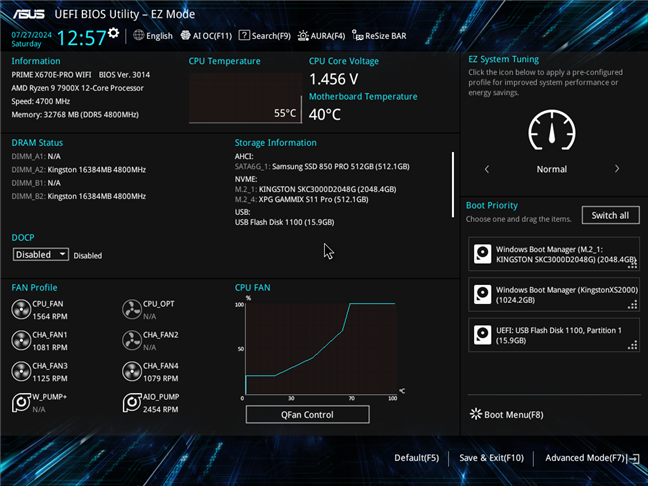Open the DOCP Disabled dropdown

click(40, 255)
